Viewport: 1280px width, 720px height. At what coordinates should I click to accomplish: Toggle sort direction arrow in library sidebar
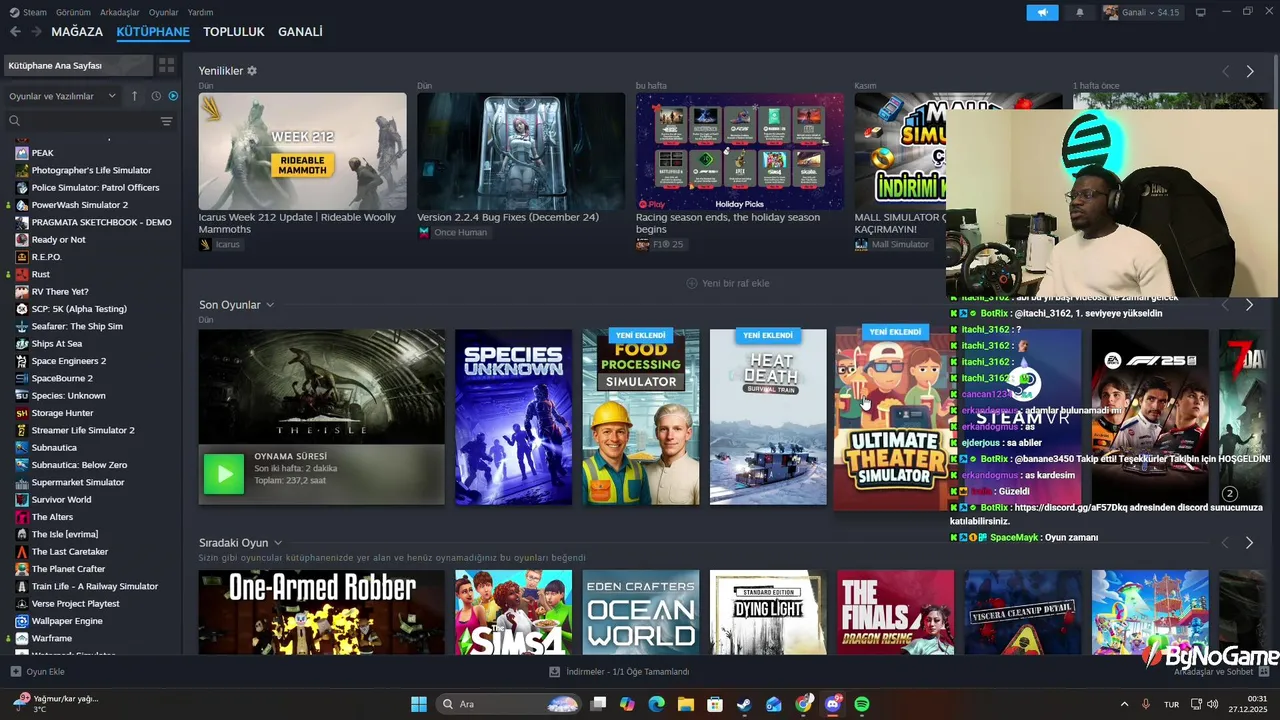click(134, 96)
